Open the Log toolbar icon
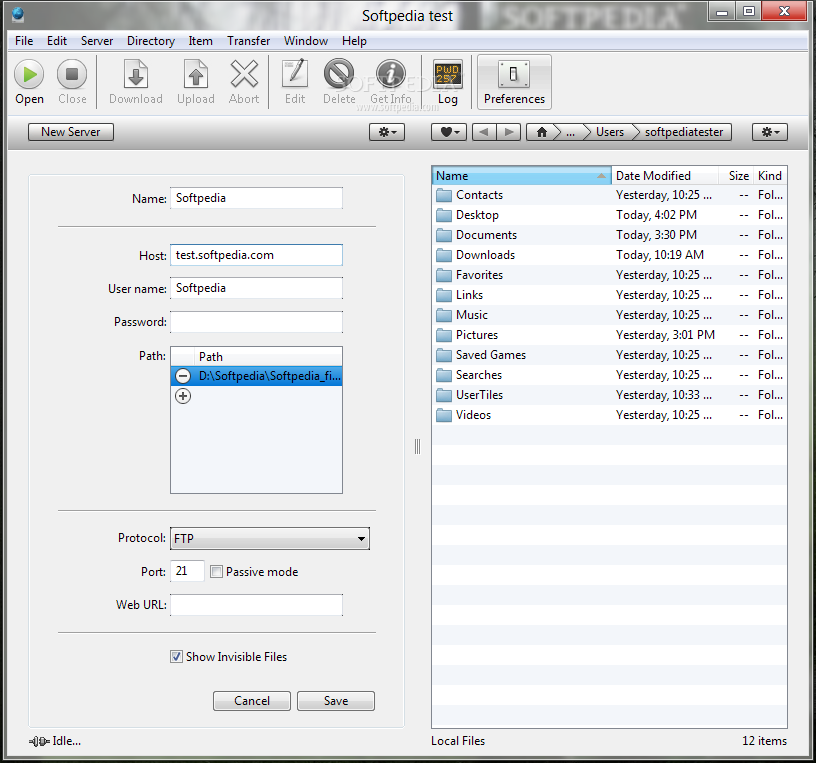This screenshot has width=816, height=763. coord(448,74)
